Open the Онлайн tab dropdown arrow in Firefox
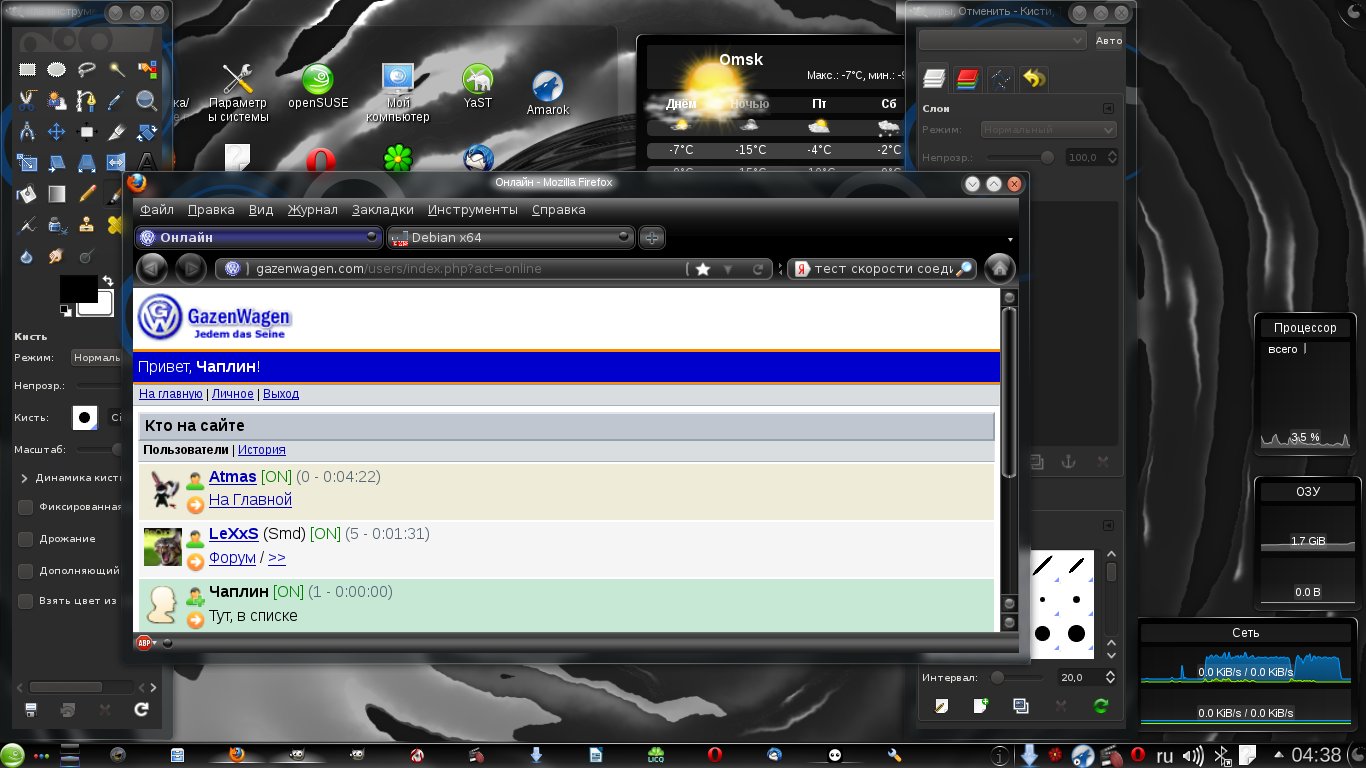This screenshot has height=768, width=1366. tap(372, 237)
